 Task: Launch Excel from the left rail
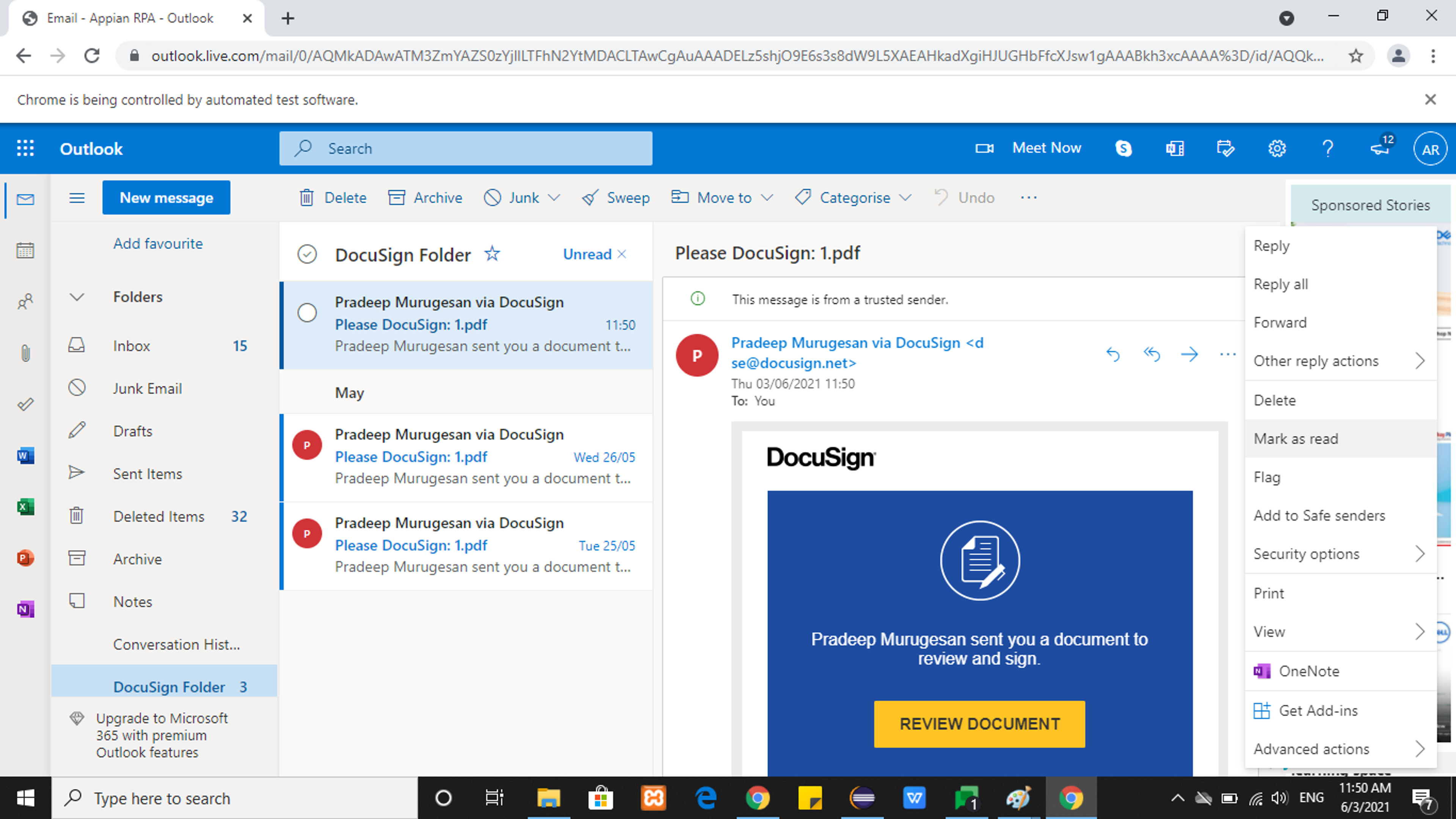click(x=25, y=507)
